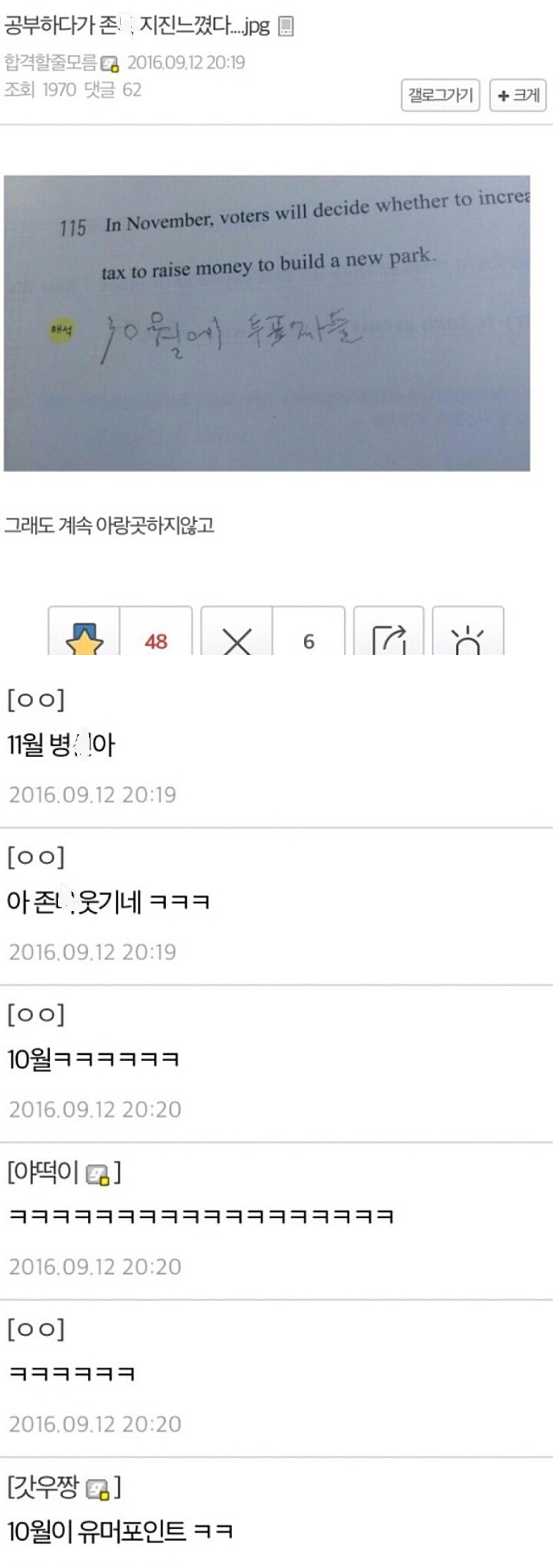Select the comment '10월이 유머포인트'
553x1568 pixels.
coord(120,1530)
